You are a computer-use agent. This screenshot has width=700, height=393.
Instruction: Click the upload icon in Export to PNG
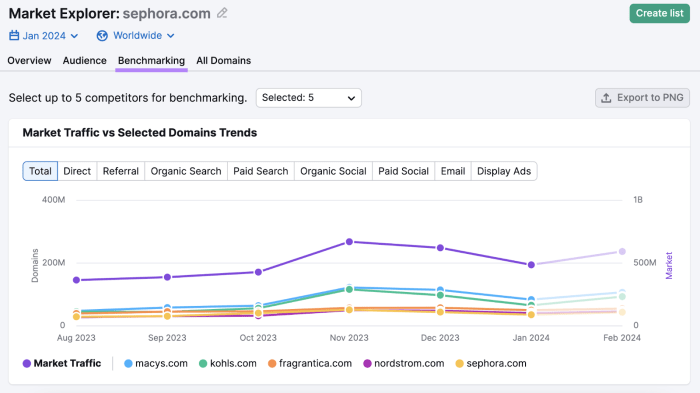pos(606,98)
